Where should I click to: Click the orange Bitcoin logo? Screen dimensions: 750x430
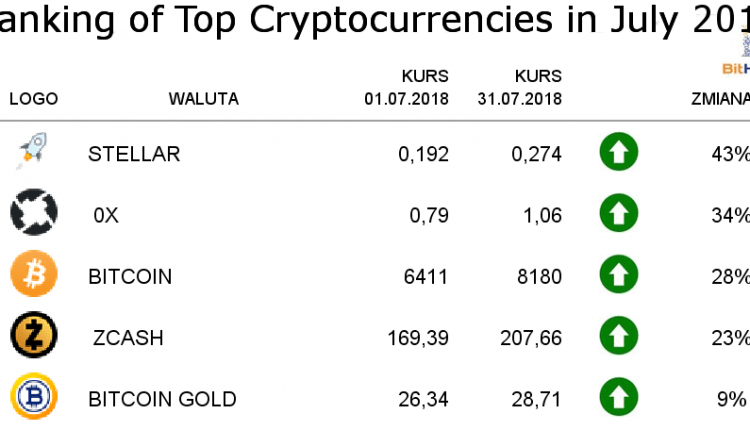(x=34, y=274)
